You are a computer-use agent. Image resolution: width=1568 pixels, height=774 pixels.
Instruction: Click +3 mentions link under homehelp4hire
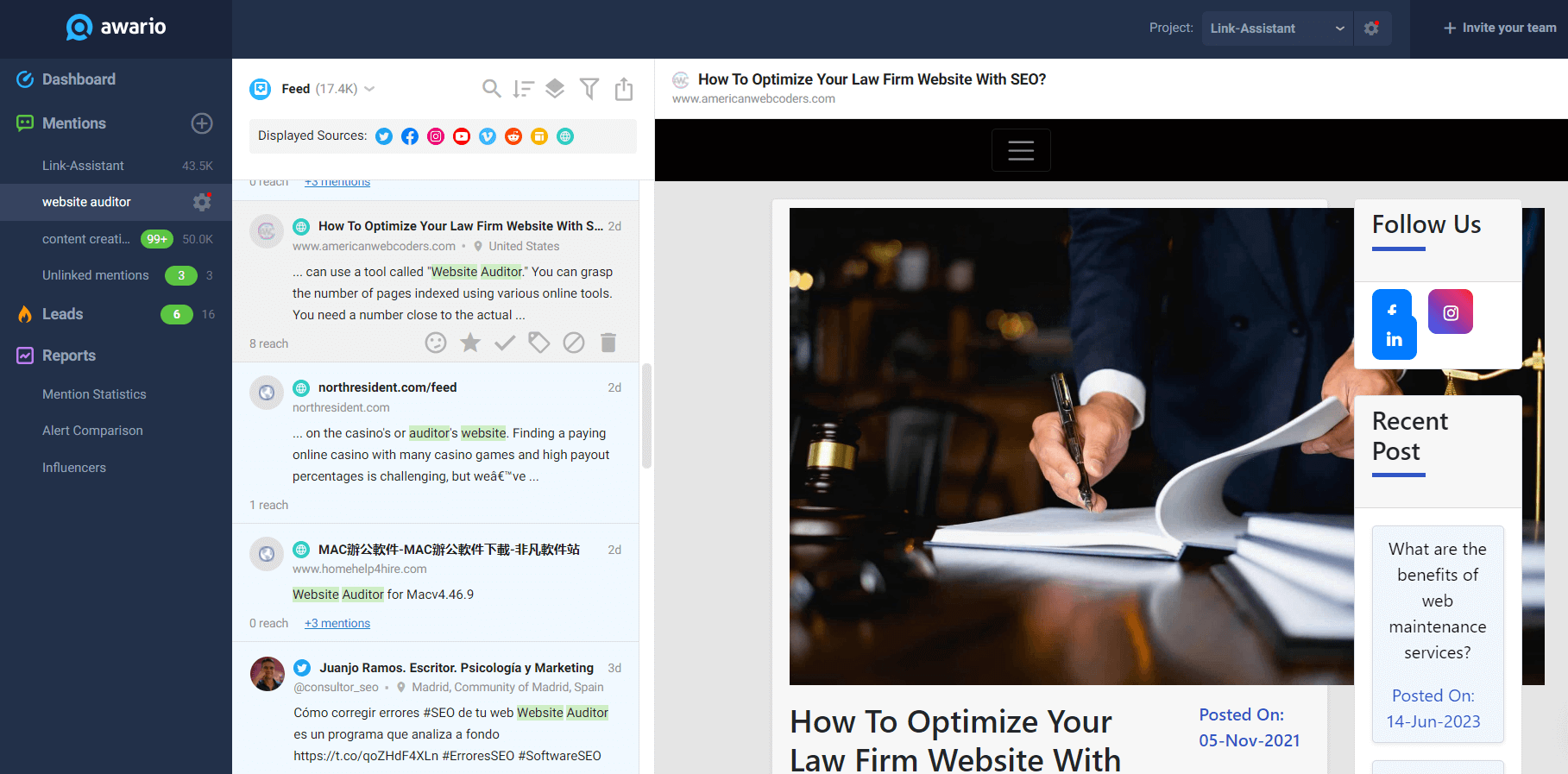point(337,623)
